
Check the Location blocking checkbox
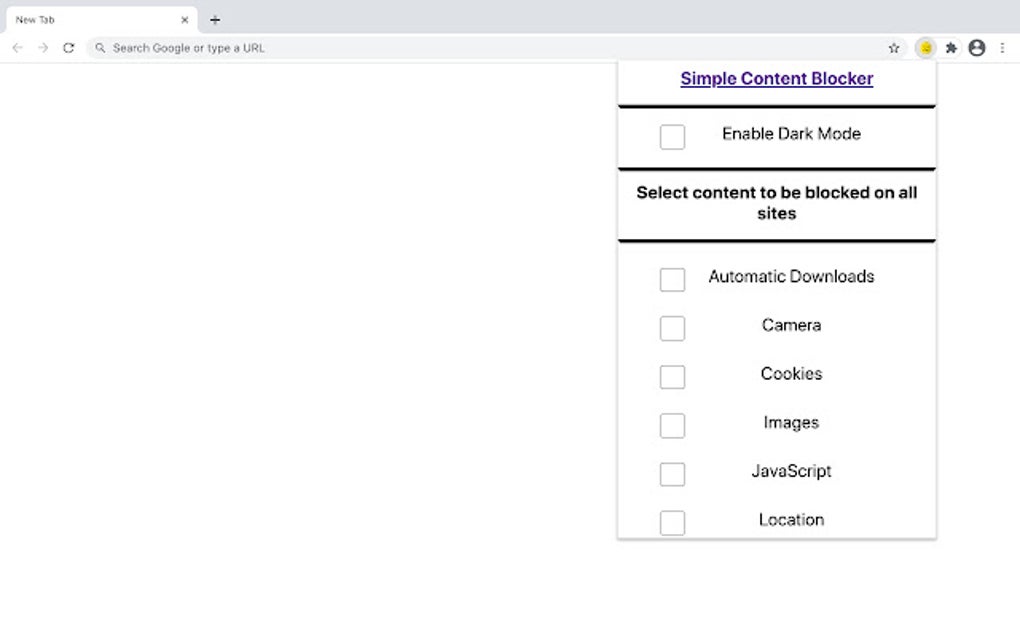671,522
